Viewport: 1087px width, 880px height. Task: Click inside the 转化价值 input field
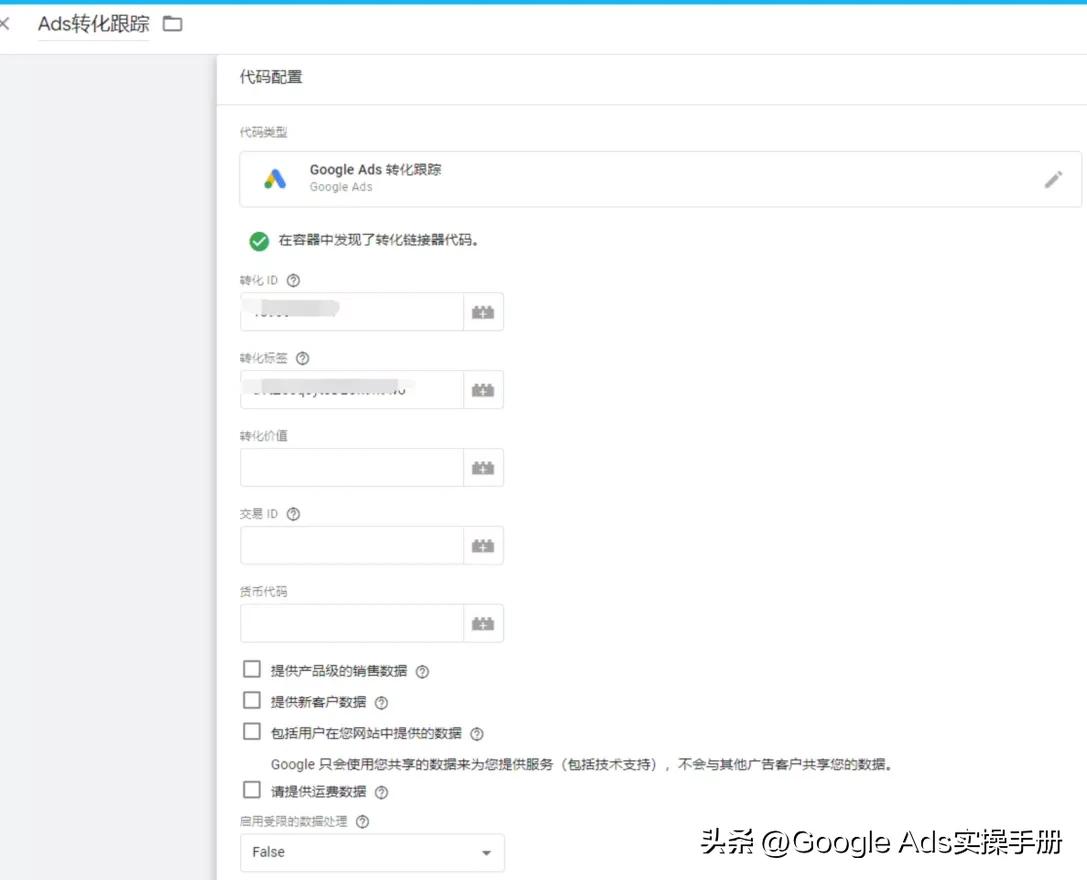[350, 467]
